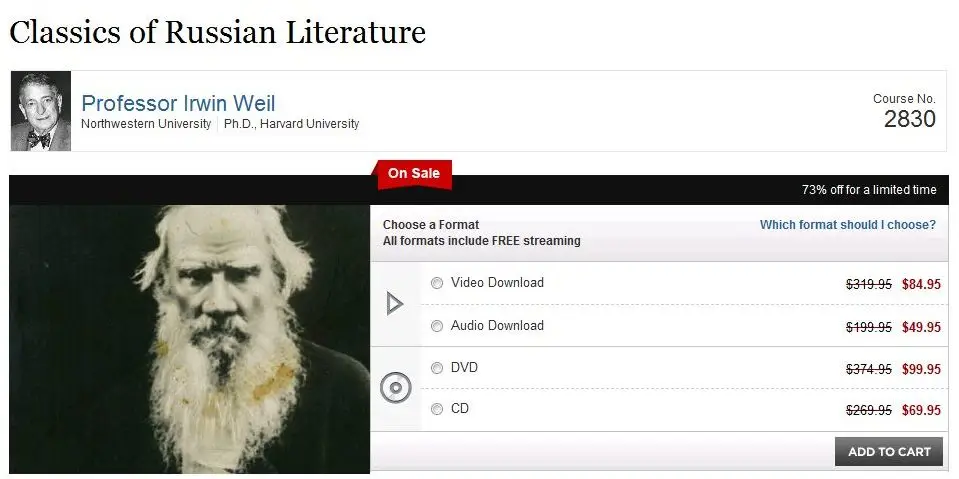Open the Professor Irwin Weil profile link
The image size is (959, 479).
(x=179, y=103)
